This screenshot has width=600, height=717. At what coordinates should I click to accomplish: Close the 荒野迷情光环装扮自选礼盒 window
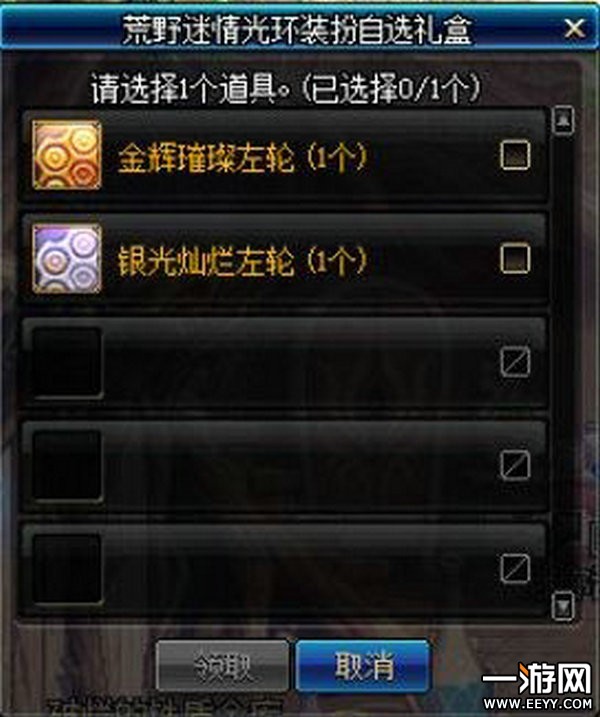[x=574, y=28]
